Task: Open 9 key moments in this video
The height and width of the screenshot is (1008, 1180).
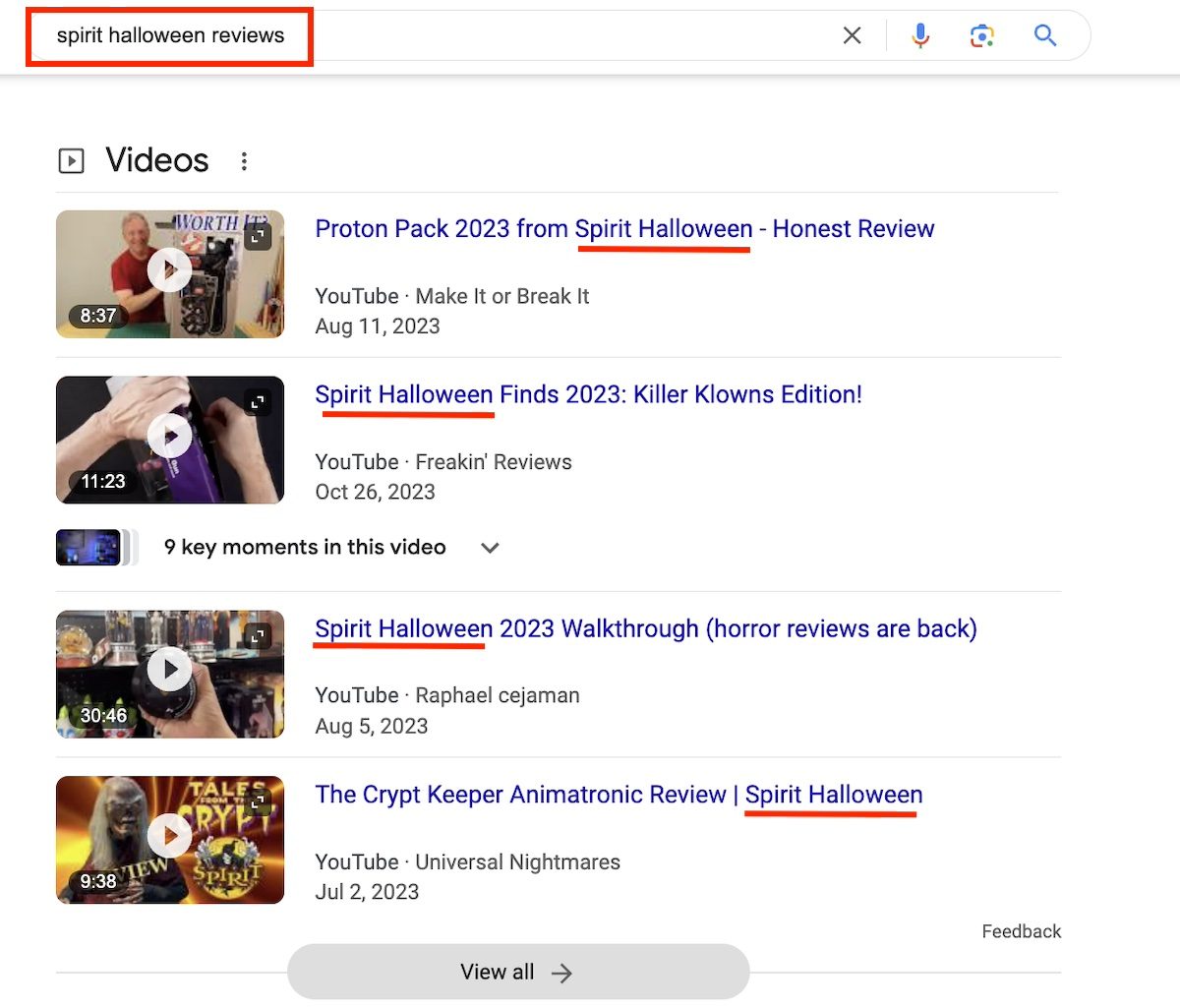Action: pos(305,548)
